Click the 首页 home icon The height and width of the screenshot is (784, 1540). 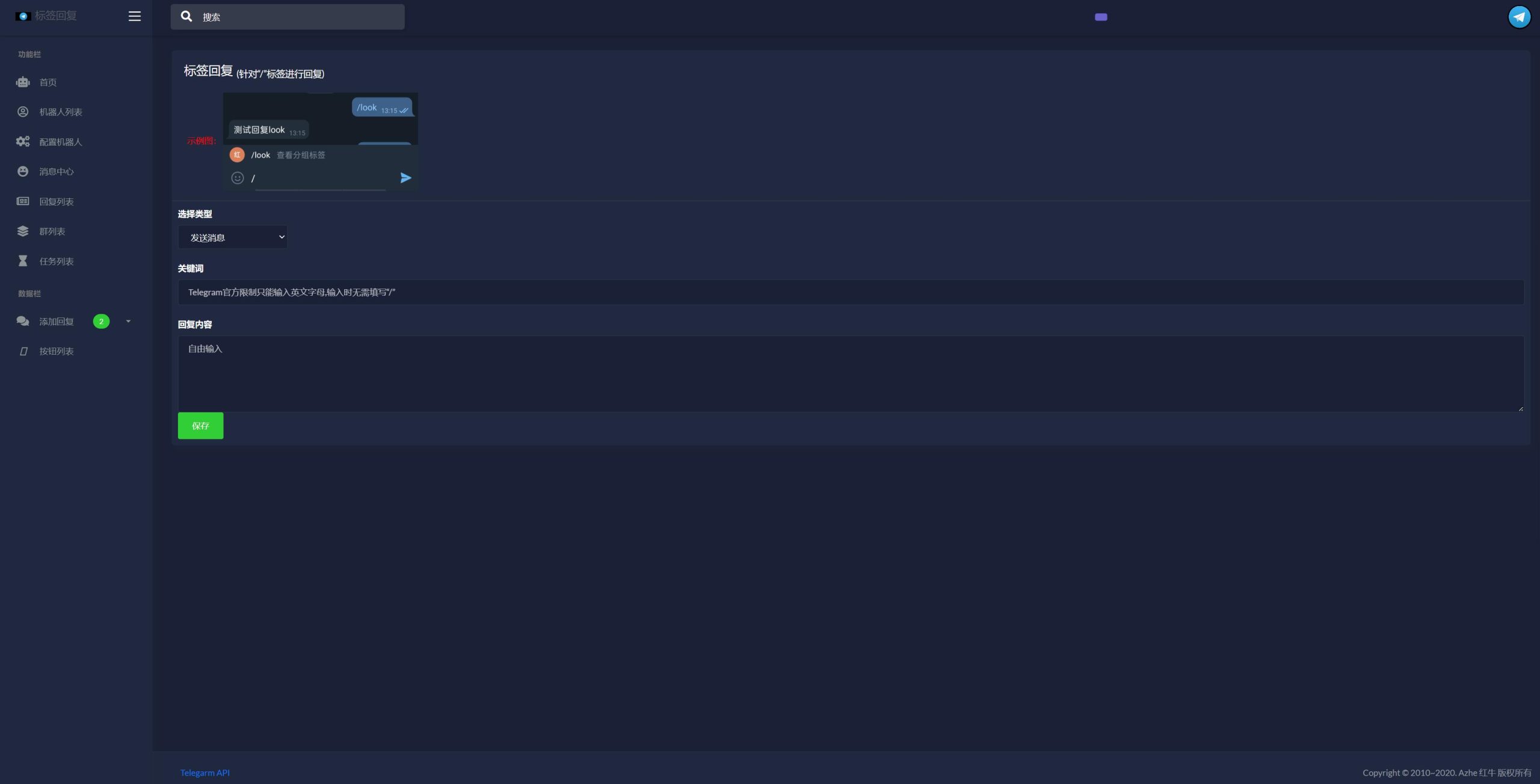(x=22, y=82)
